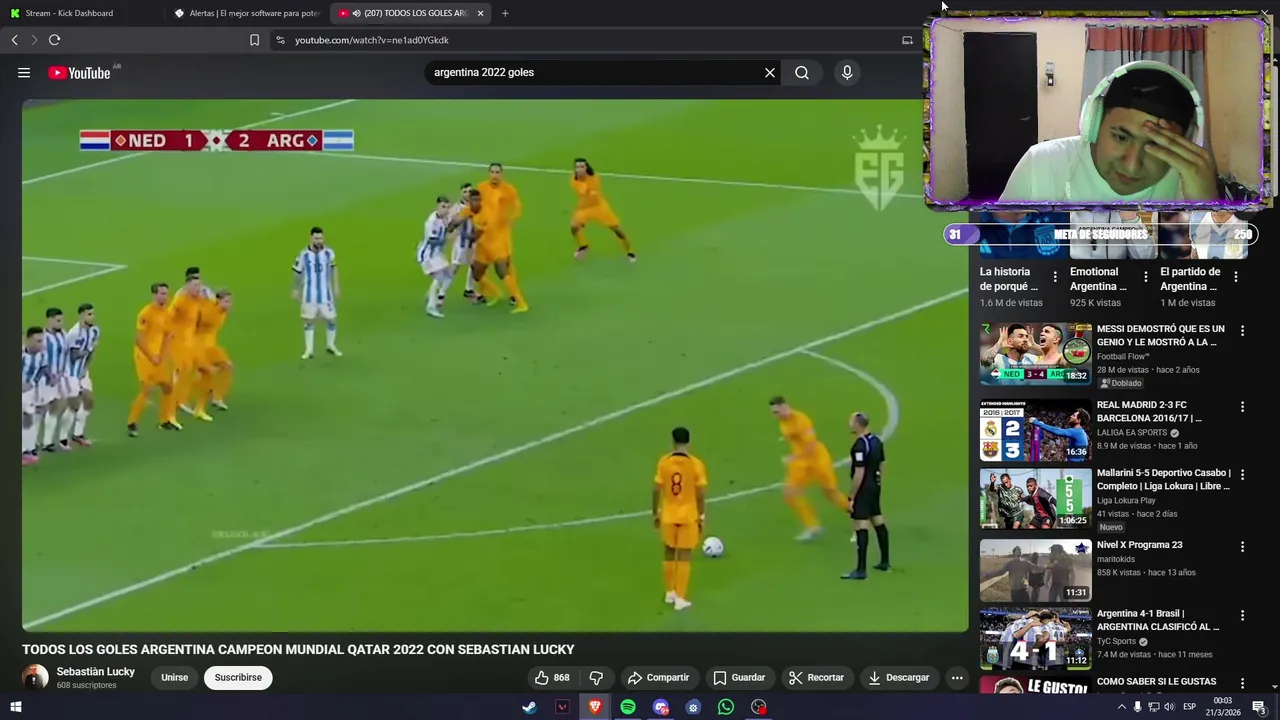Image resolution: width=1280 pixels, height=720 pixels.
Task: Open options for MESSI DEMOSTRÓ video
Action: click(1243, 330)
